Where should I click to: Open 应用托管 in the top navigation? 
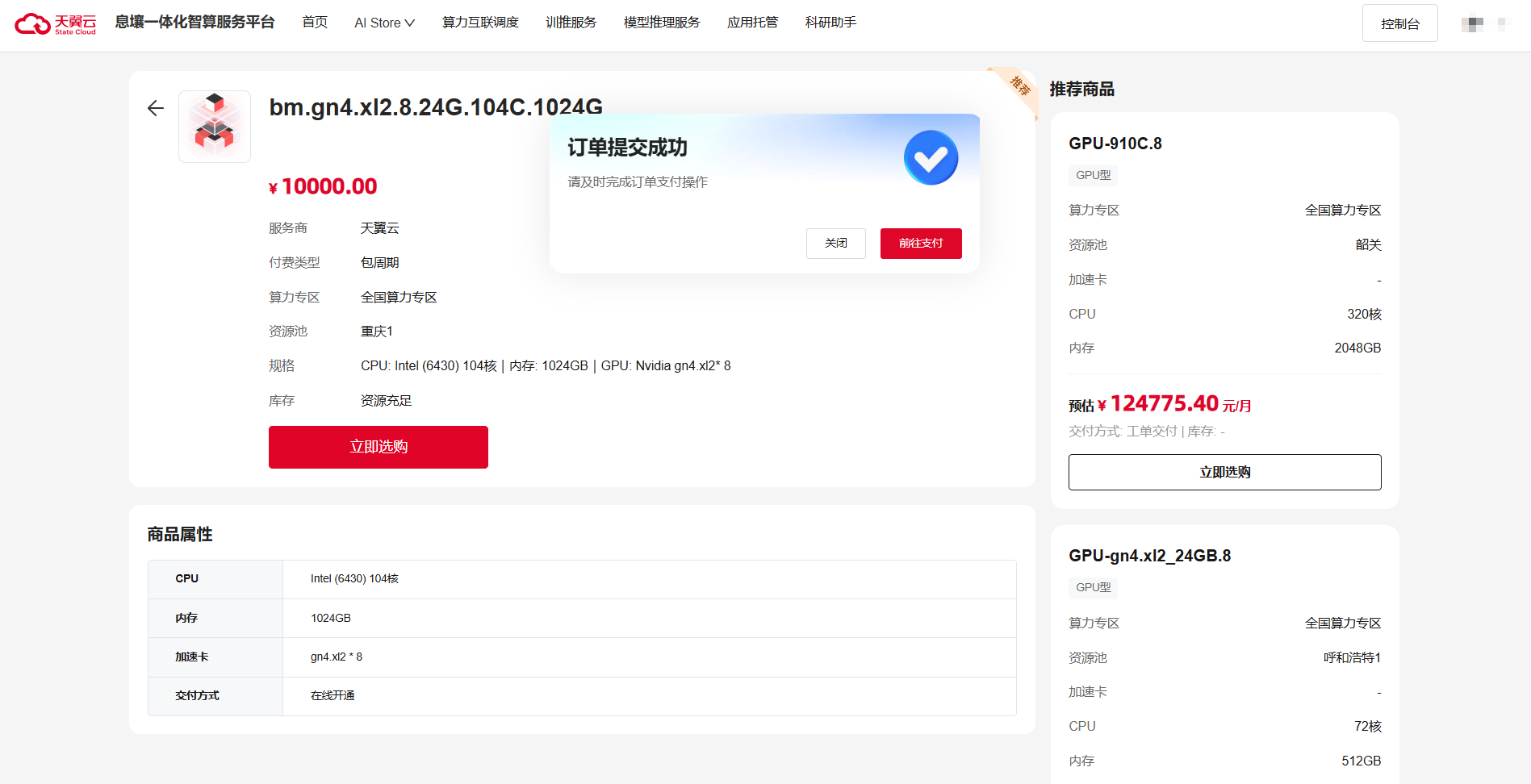[752, 23]
